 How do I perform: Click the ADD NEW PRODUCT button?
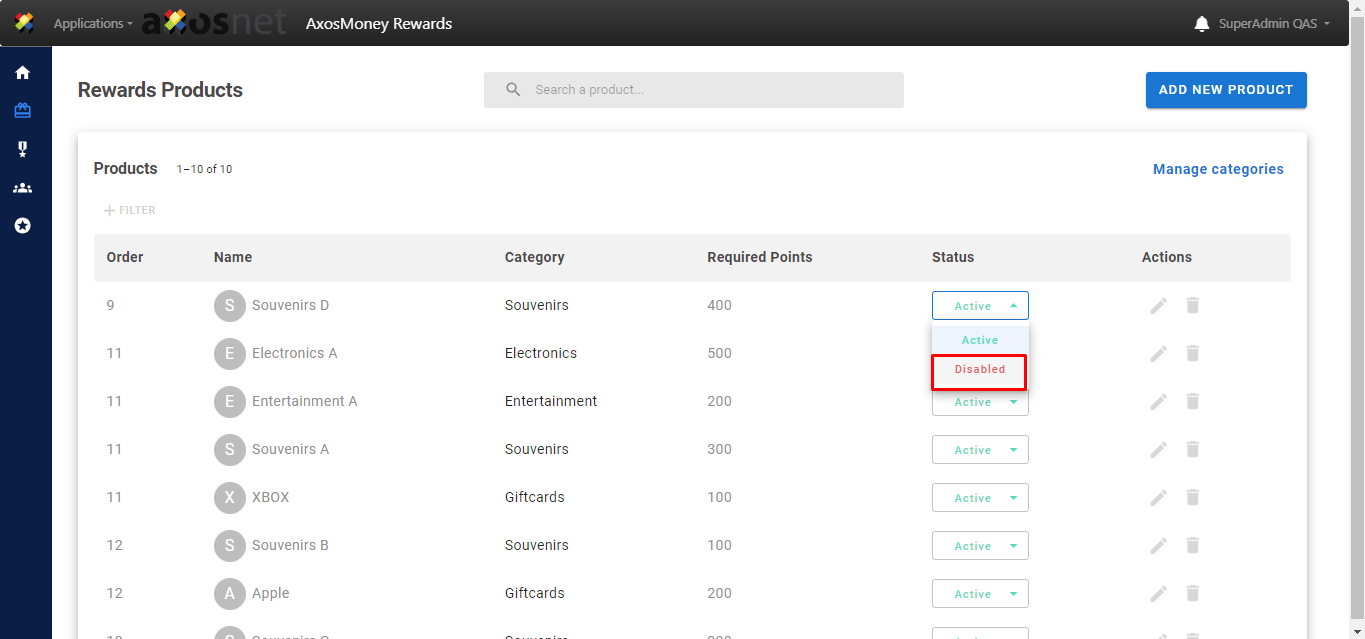pyautogui.click(x=1225, y=90)
